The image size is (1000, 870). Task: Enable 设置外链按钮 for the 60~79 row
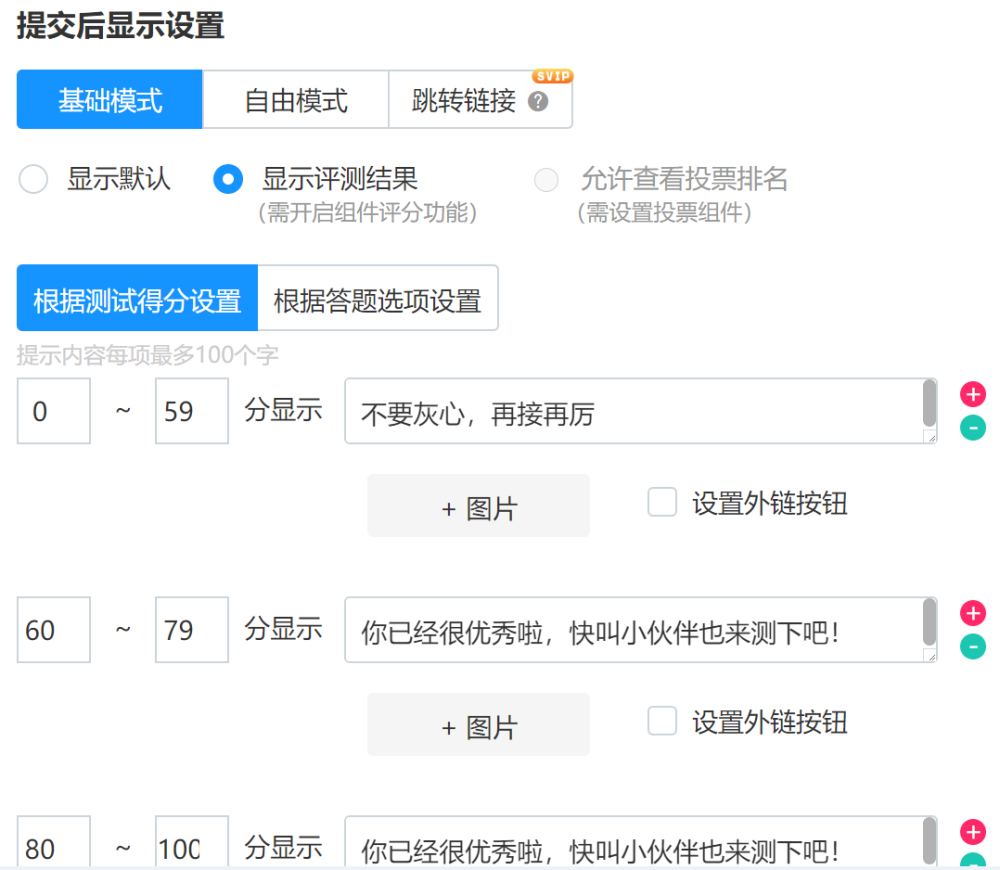click(x=662, y=721)
